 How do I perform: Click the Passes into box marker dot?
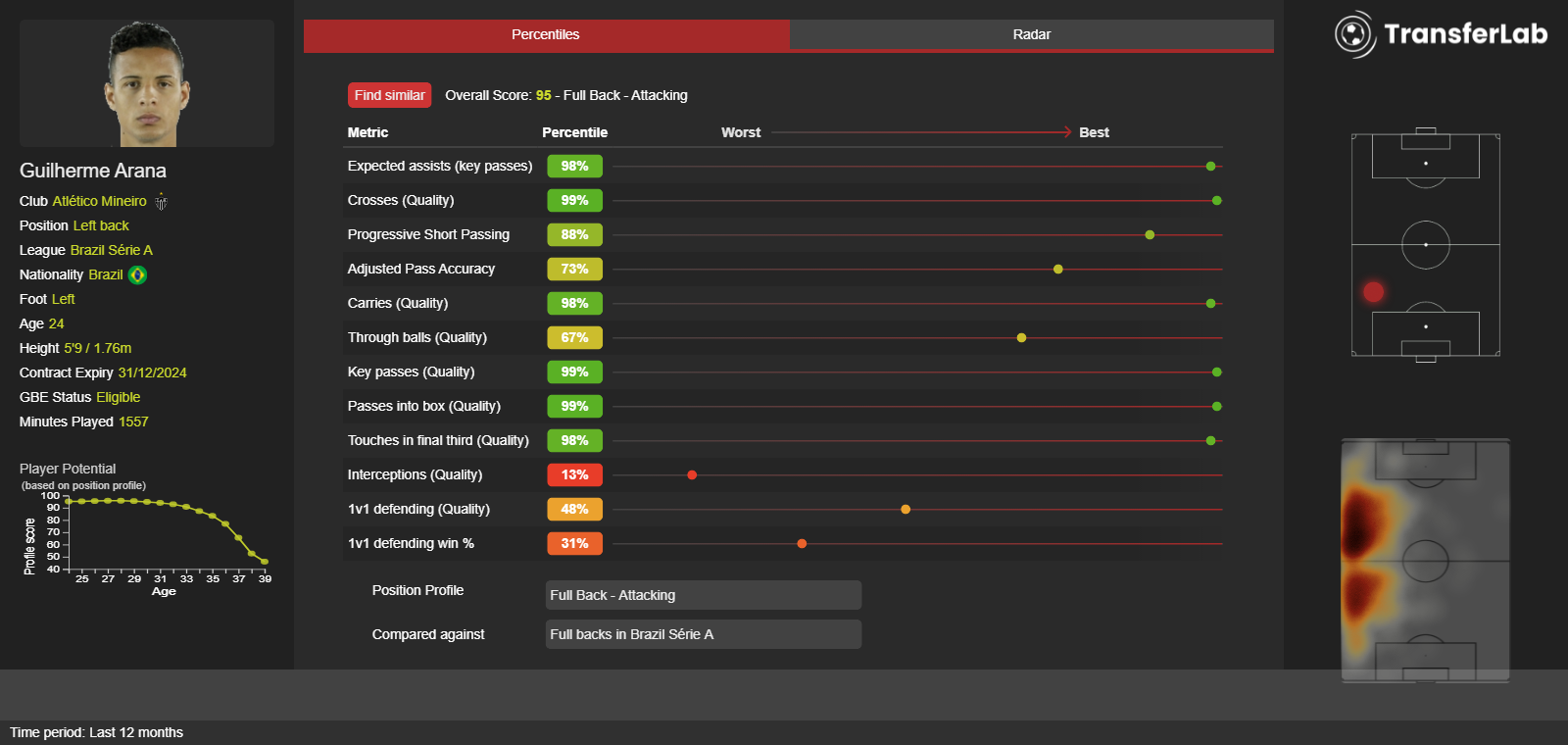click(1216, 407)
